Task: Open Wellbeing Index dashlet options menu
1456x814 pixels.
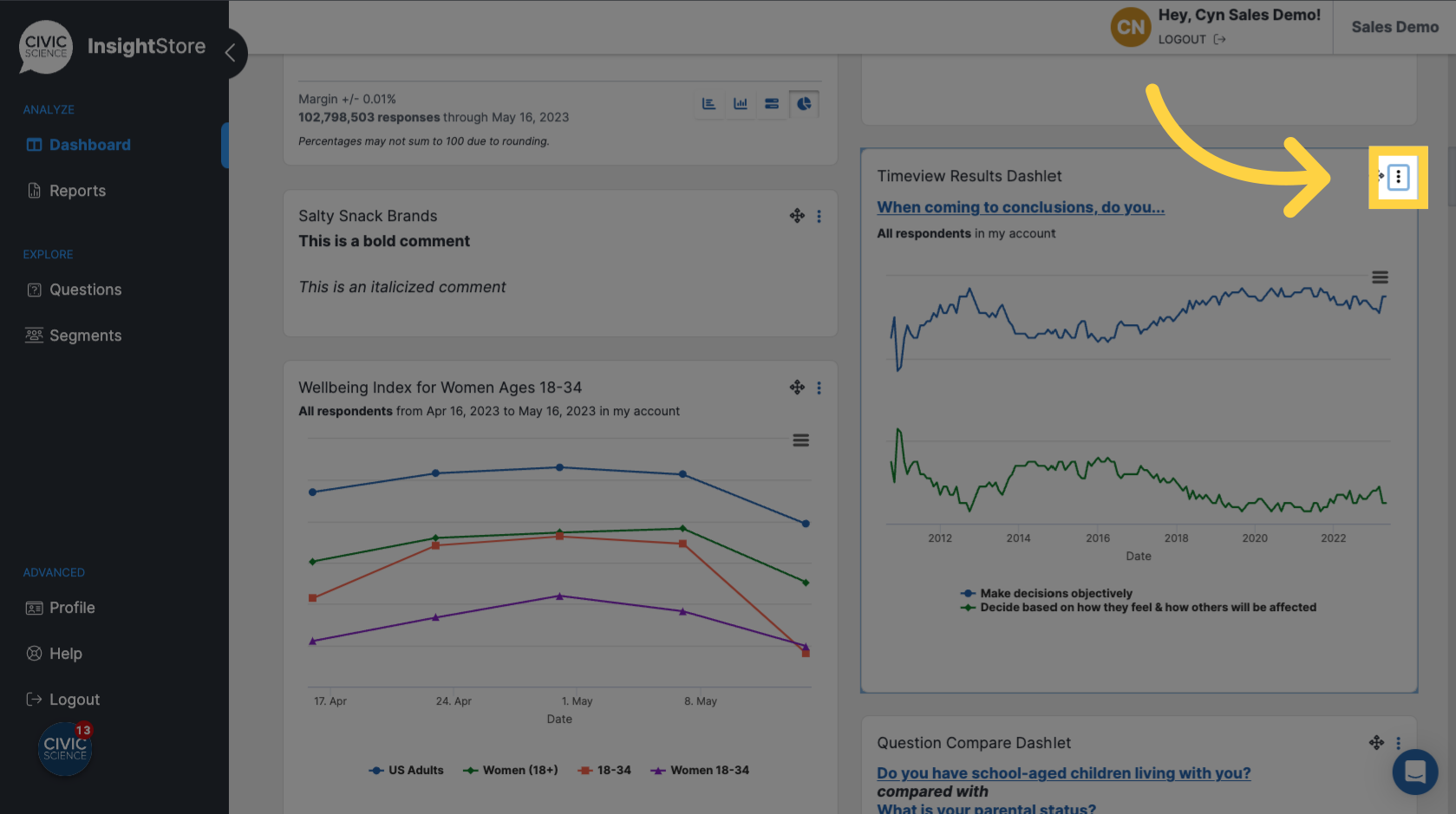Action: (x=819, y=388)
